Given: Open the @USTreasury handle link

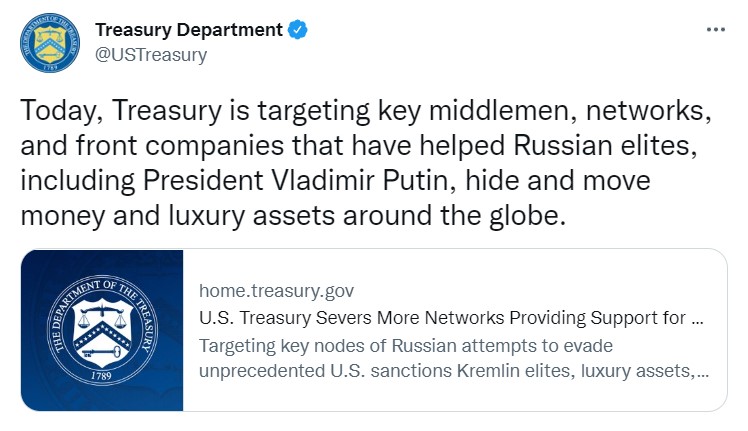Looking at the screenshot, I should point(151,55).
